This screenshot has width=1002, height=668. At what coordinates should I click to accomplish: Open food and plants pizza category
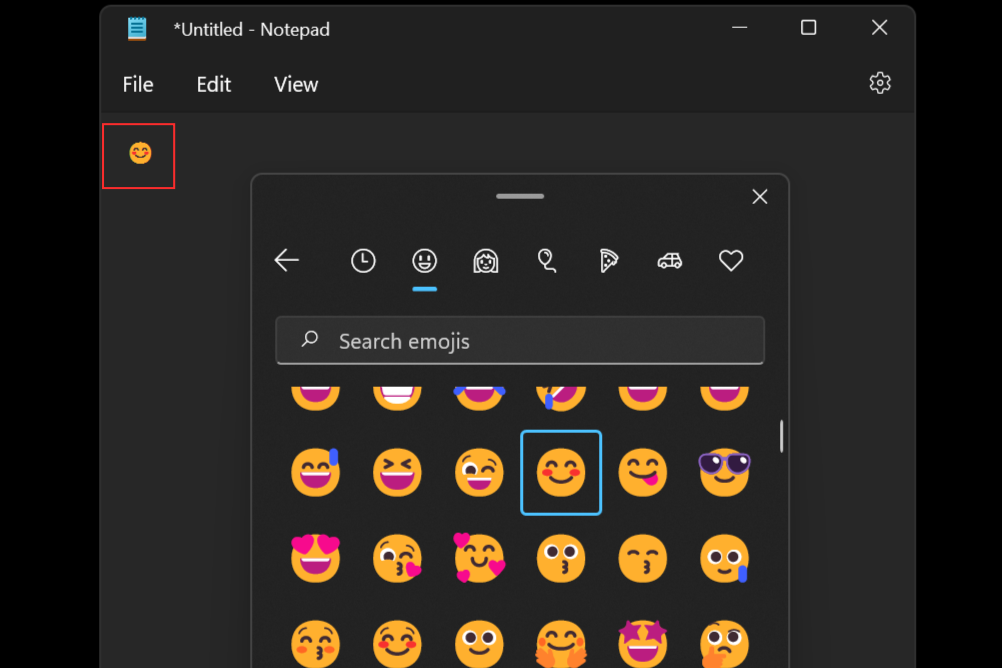coord(608,261)
